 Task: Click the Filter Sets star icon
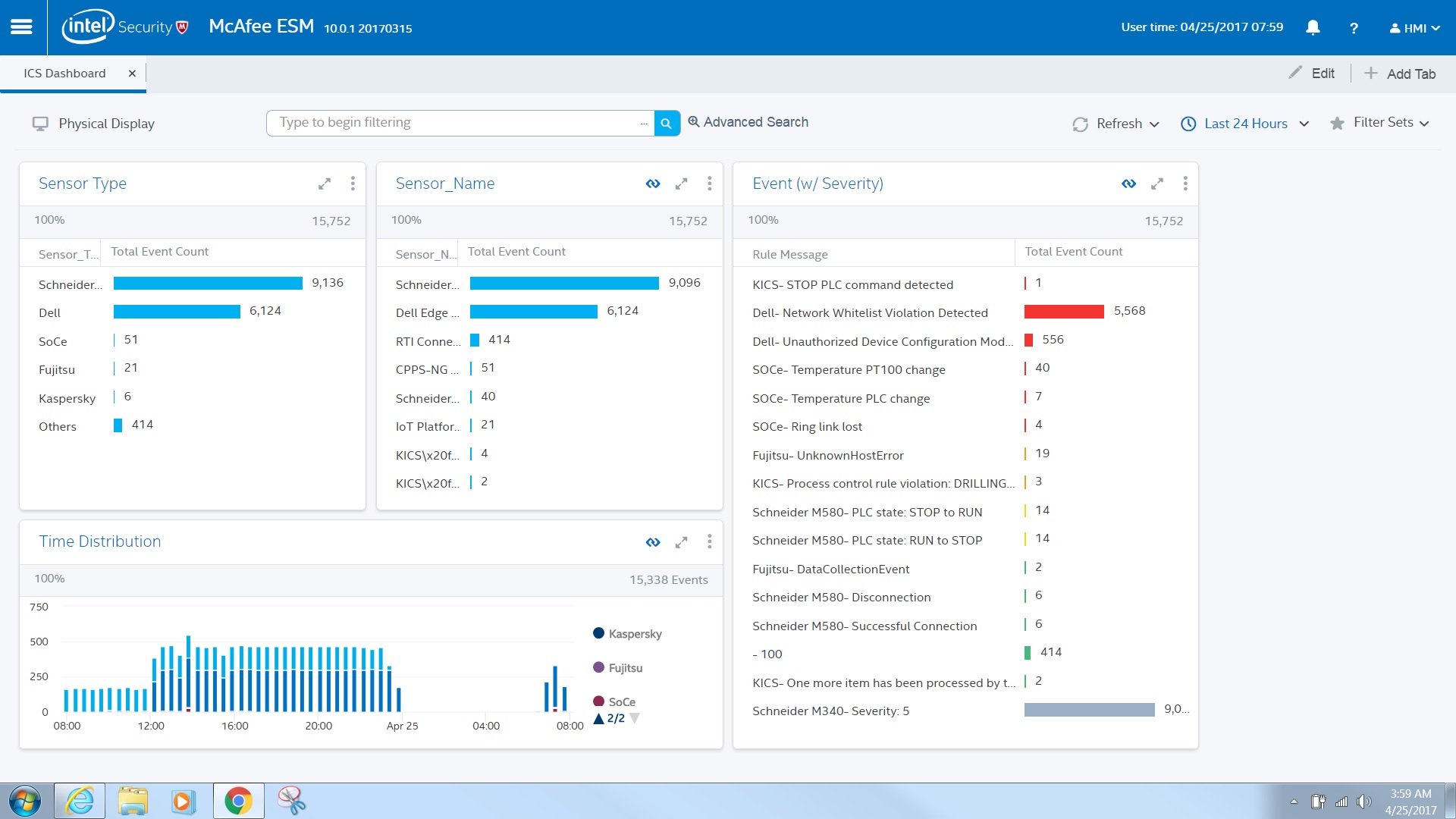[x=1337, y=123]
